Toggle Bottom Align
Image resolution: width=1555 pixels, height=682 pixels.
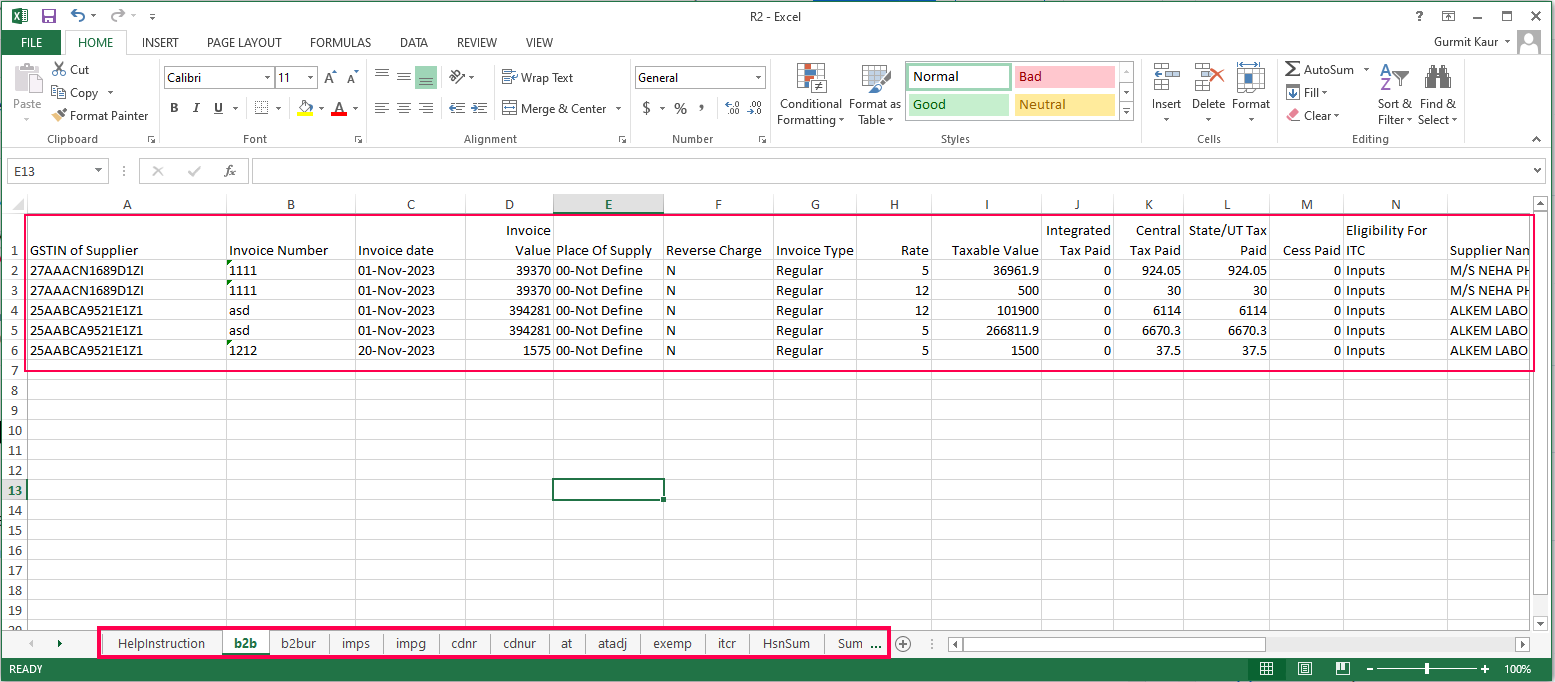tap(426, 77)
